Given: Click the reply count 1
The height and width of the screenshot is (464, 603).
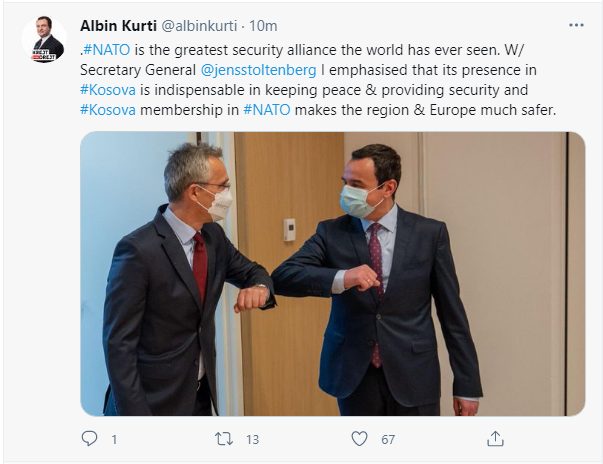Looking at the screenshot, I should (114, 439).
